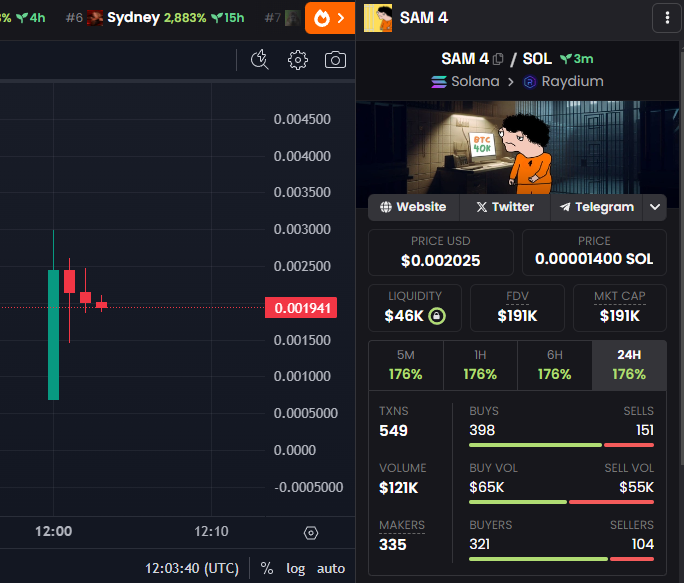Open the chart quick search indicator icon
Image resolution: width=684 pixels, height=583 pixels.
pos(260,60)
